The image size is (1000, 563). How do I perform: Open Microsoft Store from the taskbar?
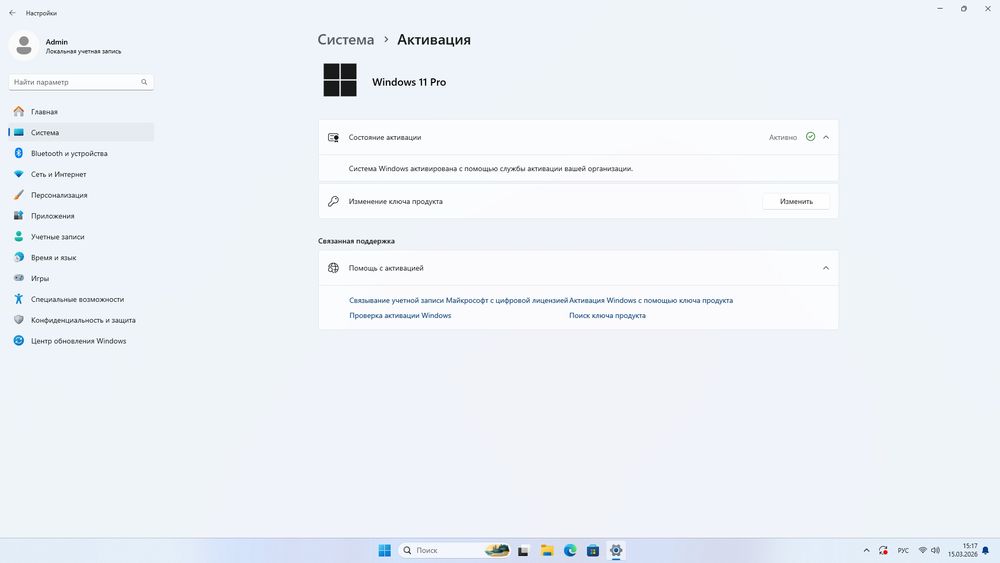pos(593,551)
